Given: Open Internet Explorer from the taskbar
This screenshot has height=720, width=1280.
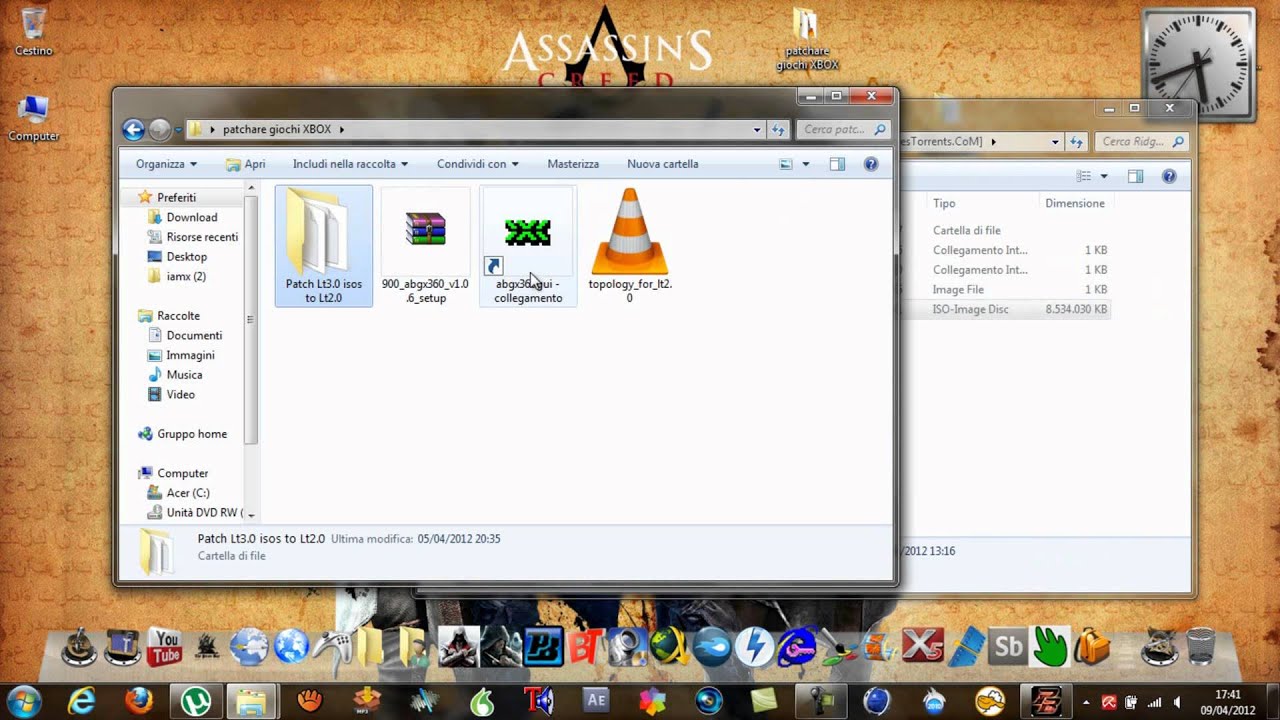Looking at the screenshot, I should 82,701.
